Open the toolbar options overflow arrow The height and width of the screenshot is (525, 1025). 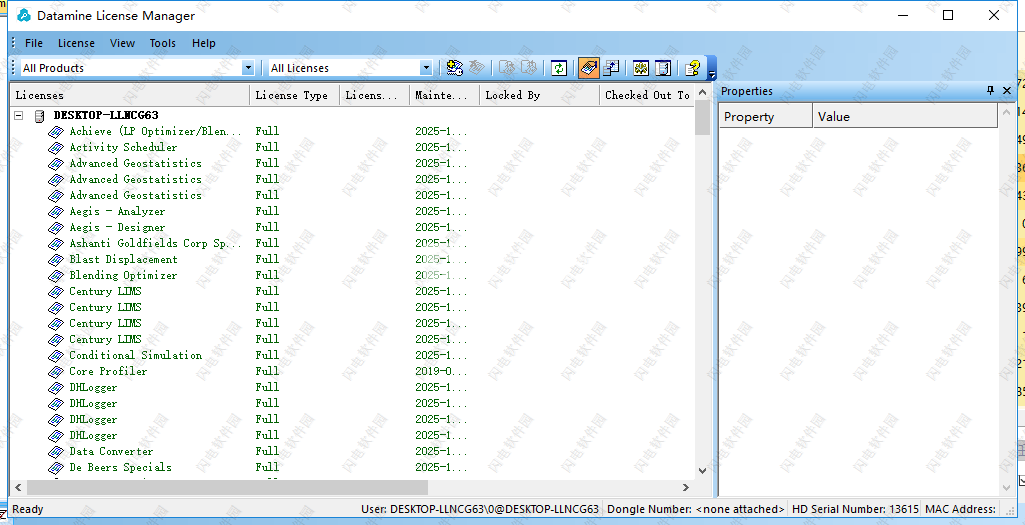(712, 69)
